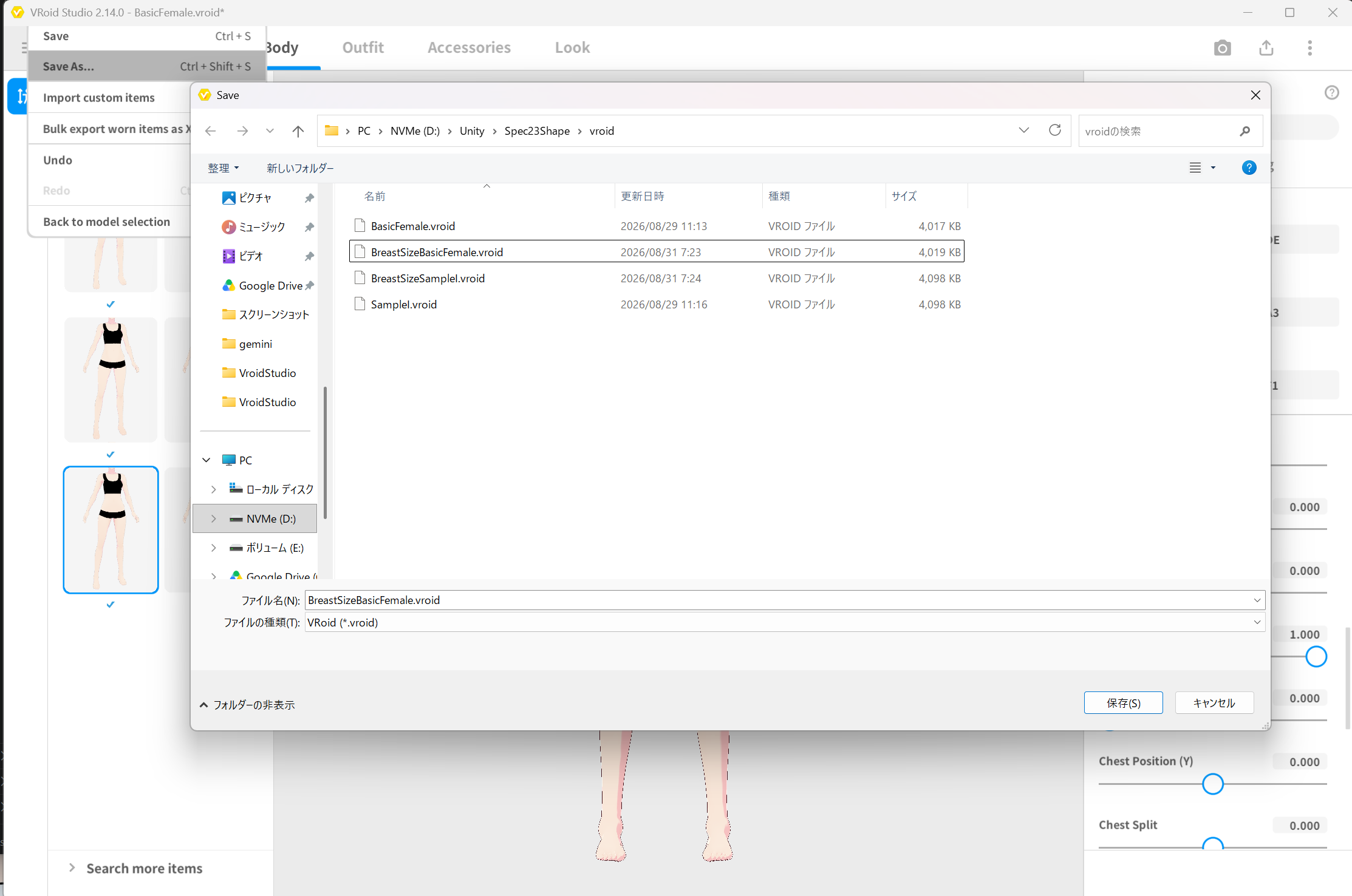Close the Save dialog
This screenshot has width=1352, height=896.
point(1255,95)
